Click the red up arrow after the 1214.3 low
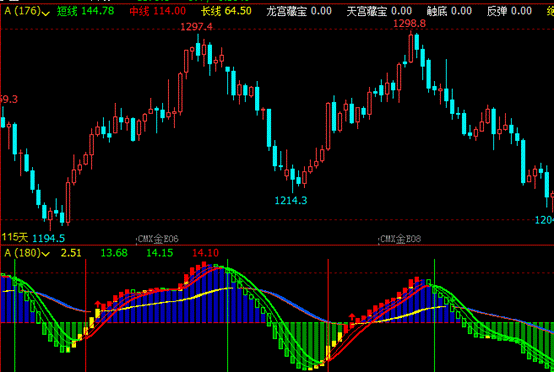The image size is (554, 372). pos(352,316)
